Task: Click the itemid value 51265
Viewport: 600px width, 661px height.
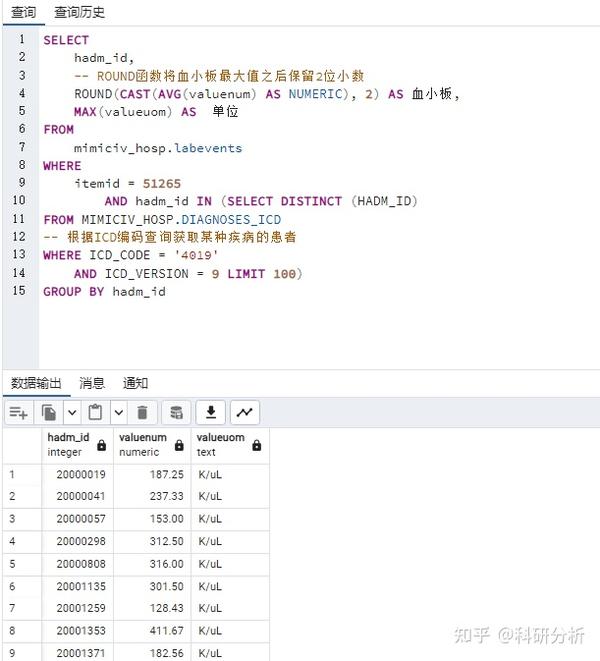Action: pyautogui.click(x=162, y=183)
